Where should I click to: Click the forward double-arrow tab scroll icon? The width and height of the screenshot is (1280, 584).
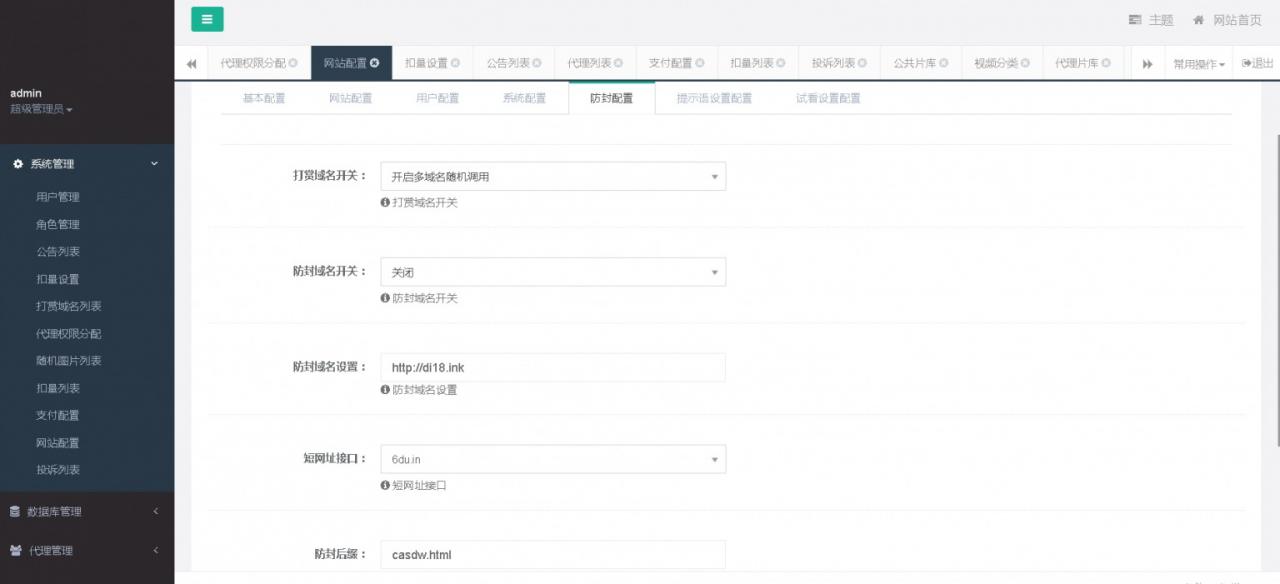[1146, 62]
